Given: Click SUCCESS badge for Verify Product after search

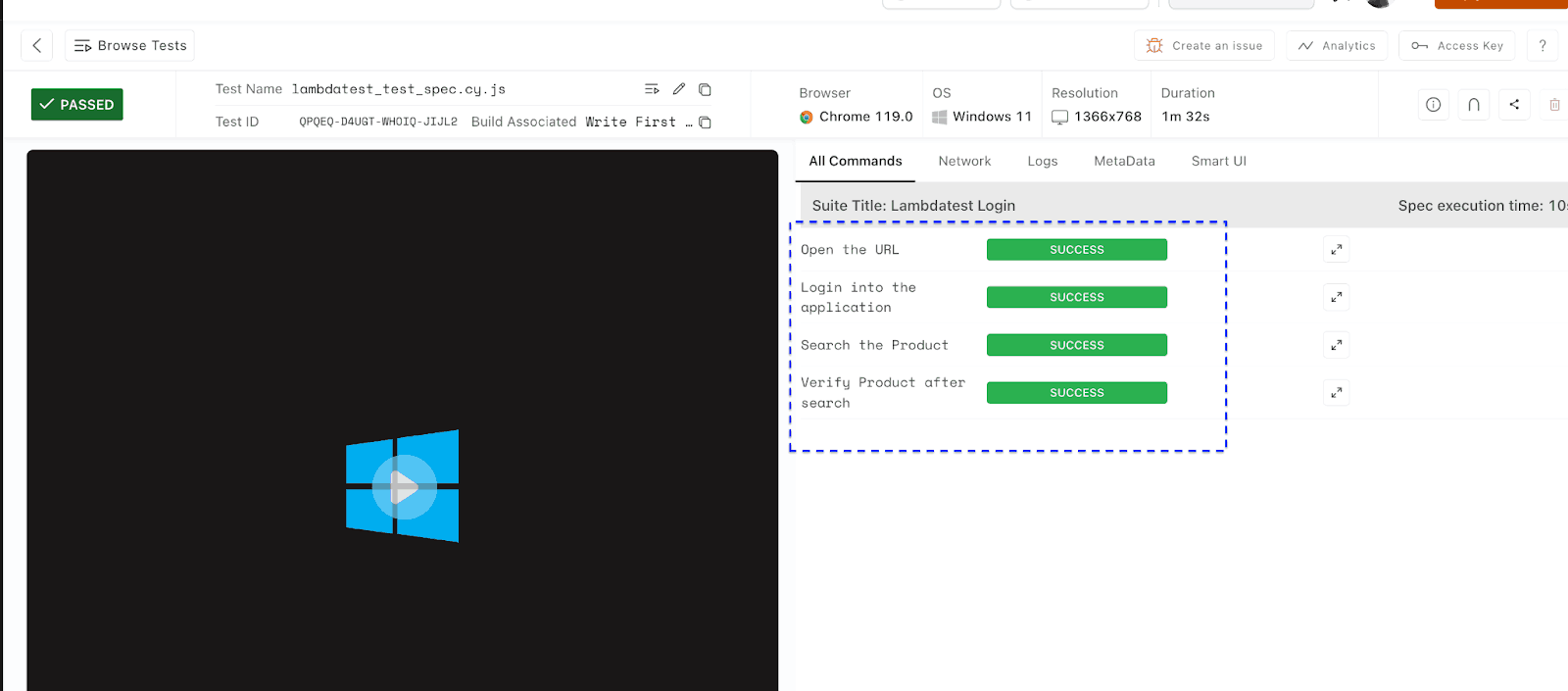Looking at the screenshot, I should (x=1077, y=393).
